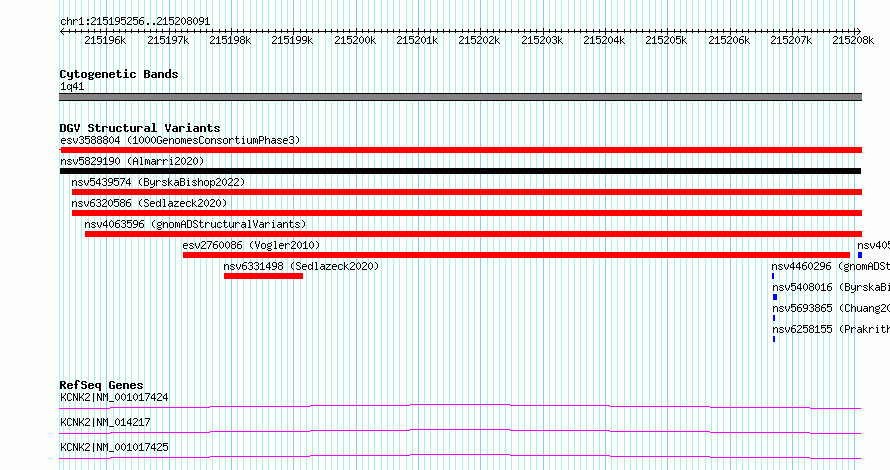Click the 215206k ruler tick label
This screenshot has height=470, width=890.
click(x=729, y=41)
